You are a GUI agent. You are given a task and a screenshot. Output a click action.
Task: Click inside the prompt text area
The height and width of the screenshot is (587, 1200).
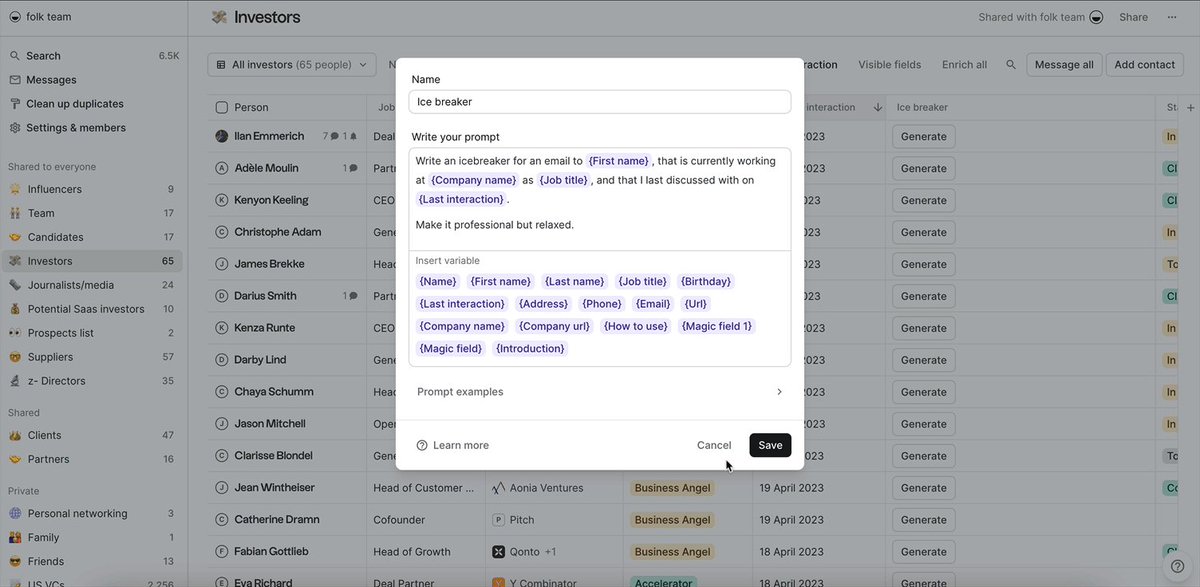click(600, 199)
